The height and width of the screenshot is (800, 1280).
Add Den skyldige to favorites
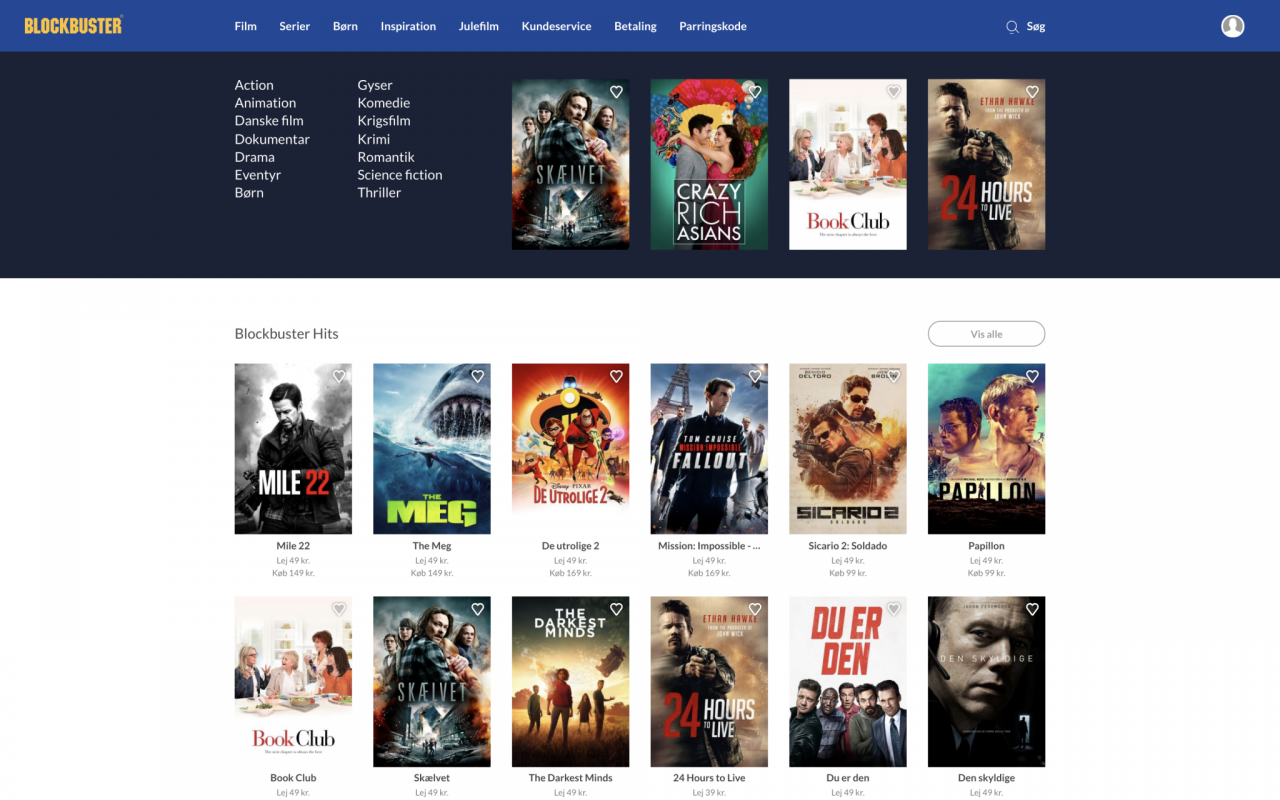[1032, 609]
